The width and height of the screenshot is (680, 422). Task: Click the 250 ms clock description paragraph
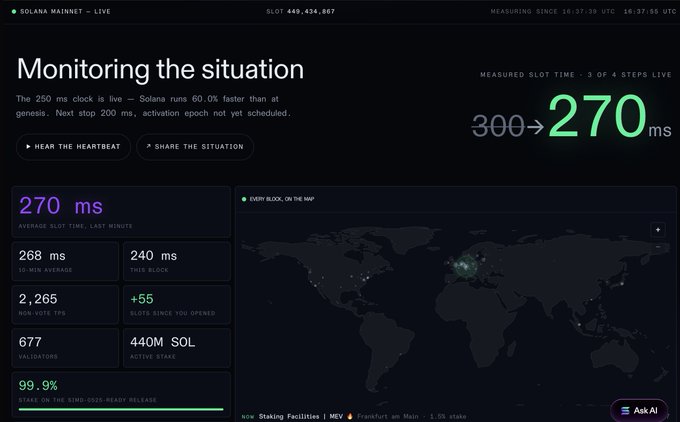(154, 106)
